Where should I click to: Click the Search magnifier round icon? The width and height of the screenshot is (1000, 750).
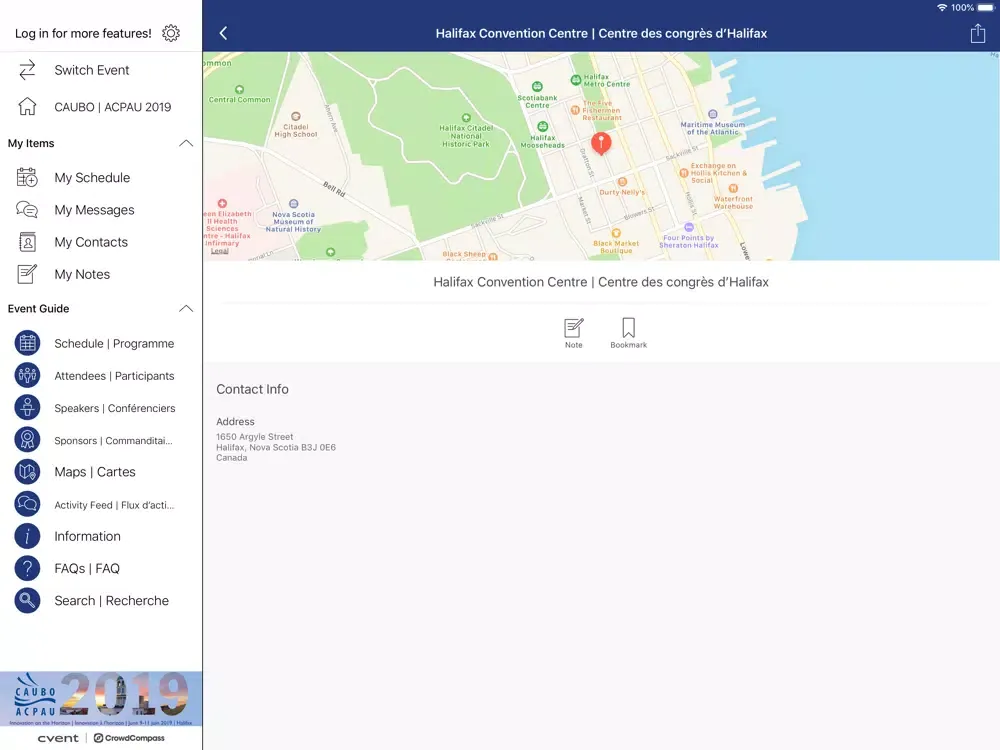click(x=27, y=601)
